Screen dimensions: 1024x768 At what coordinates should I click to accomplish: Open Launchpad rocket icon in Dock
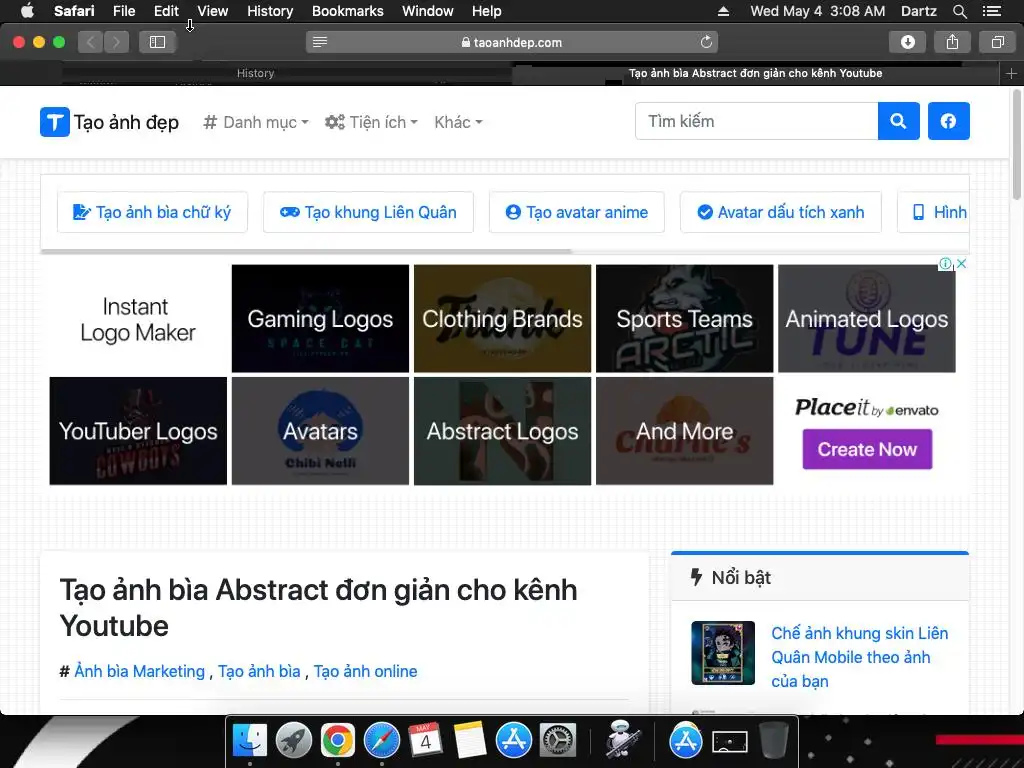point(294,741)
